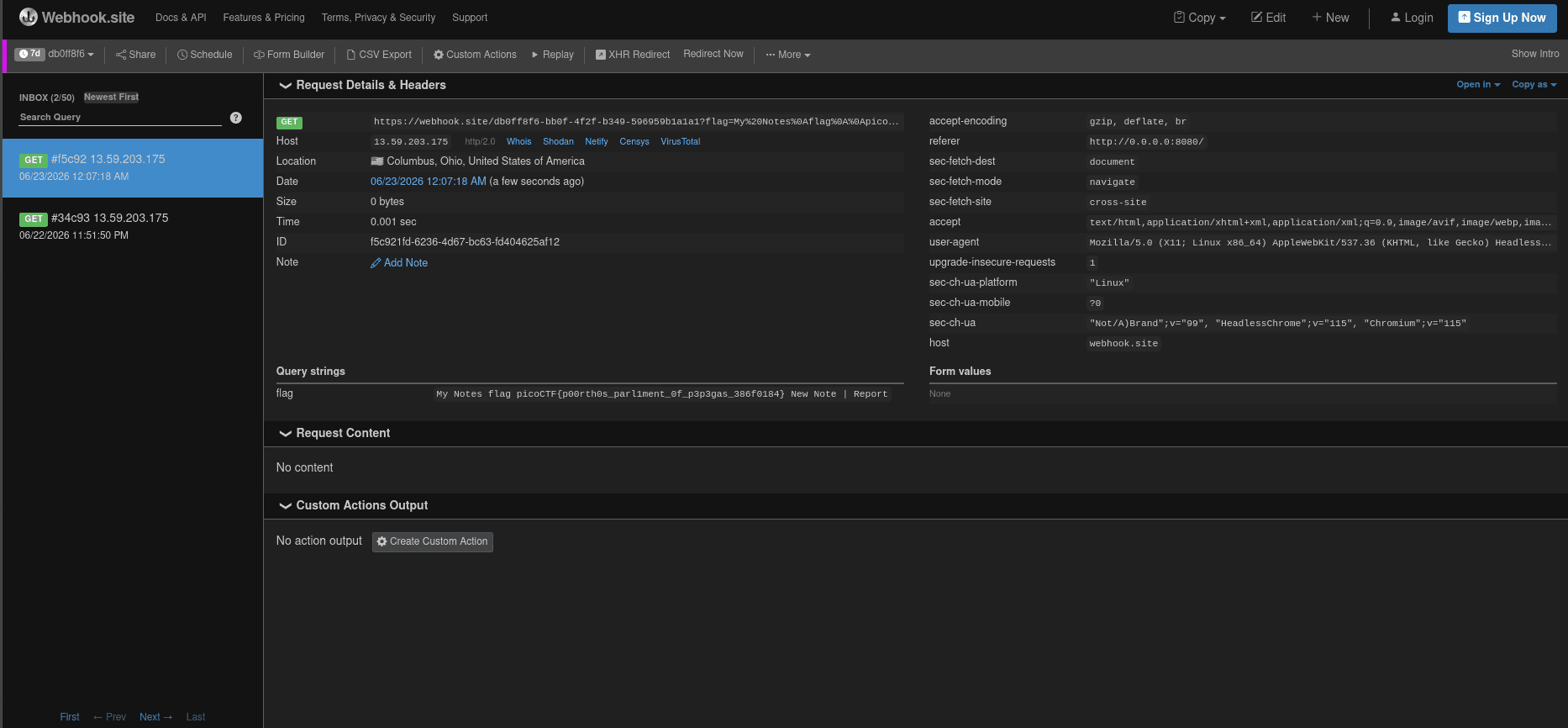Click the sec-ch-ua header value
The height and width of the screenshot is (728, 1568).
click(x=1277, y=324)
